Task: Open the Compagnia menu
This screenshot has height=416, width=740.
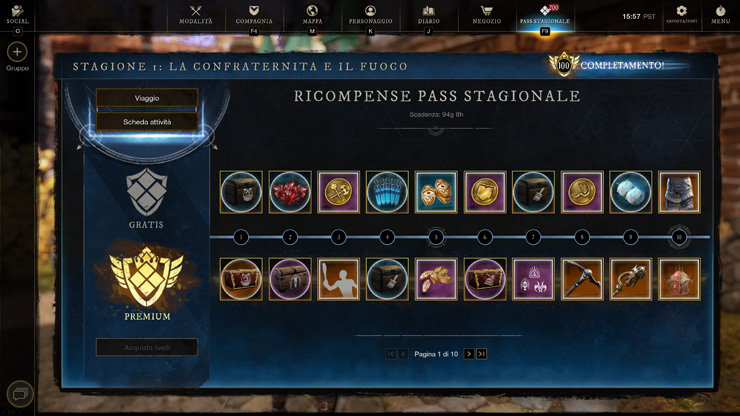Action: pyautogui.click(x=254, y=14)
